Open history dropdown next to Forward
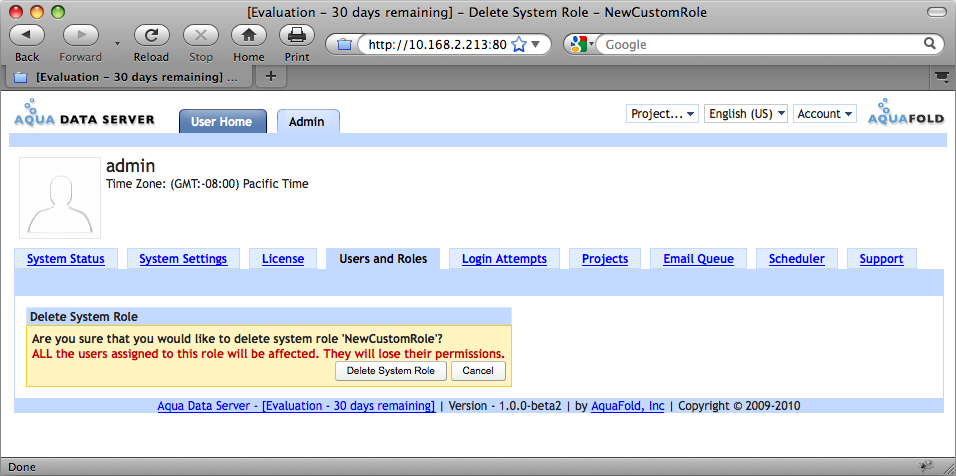This screenshot has height=476, width=956. [116, 44]
